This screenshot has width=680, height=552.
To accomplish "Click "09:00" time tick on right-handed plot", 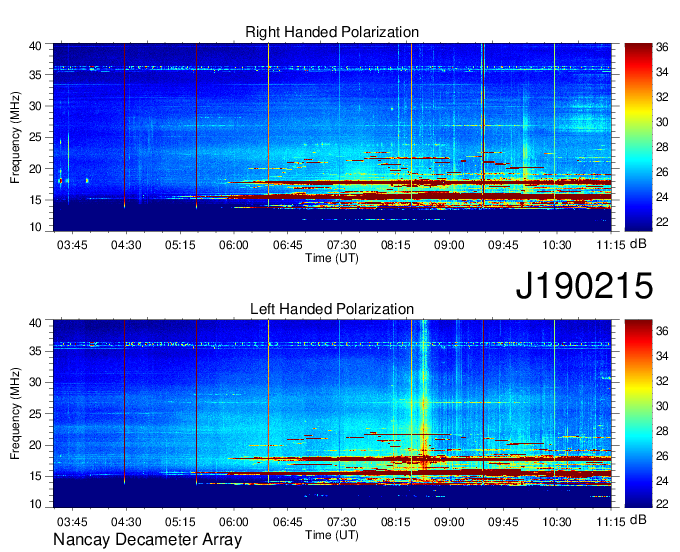I will coord(449,245).
